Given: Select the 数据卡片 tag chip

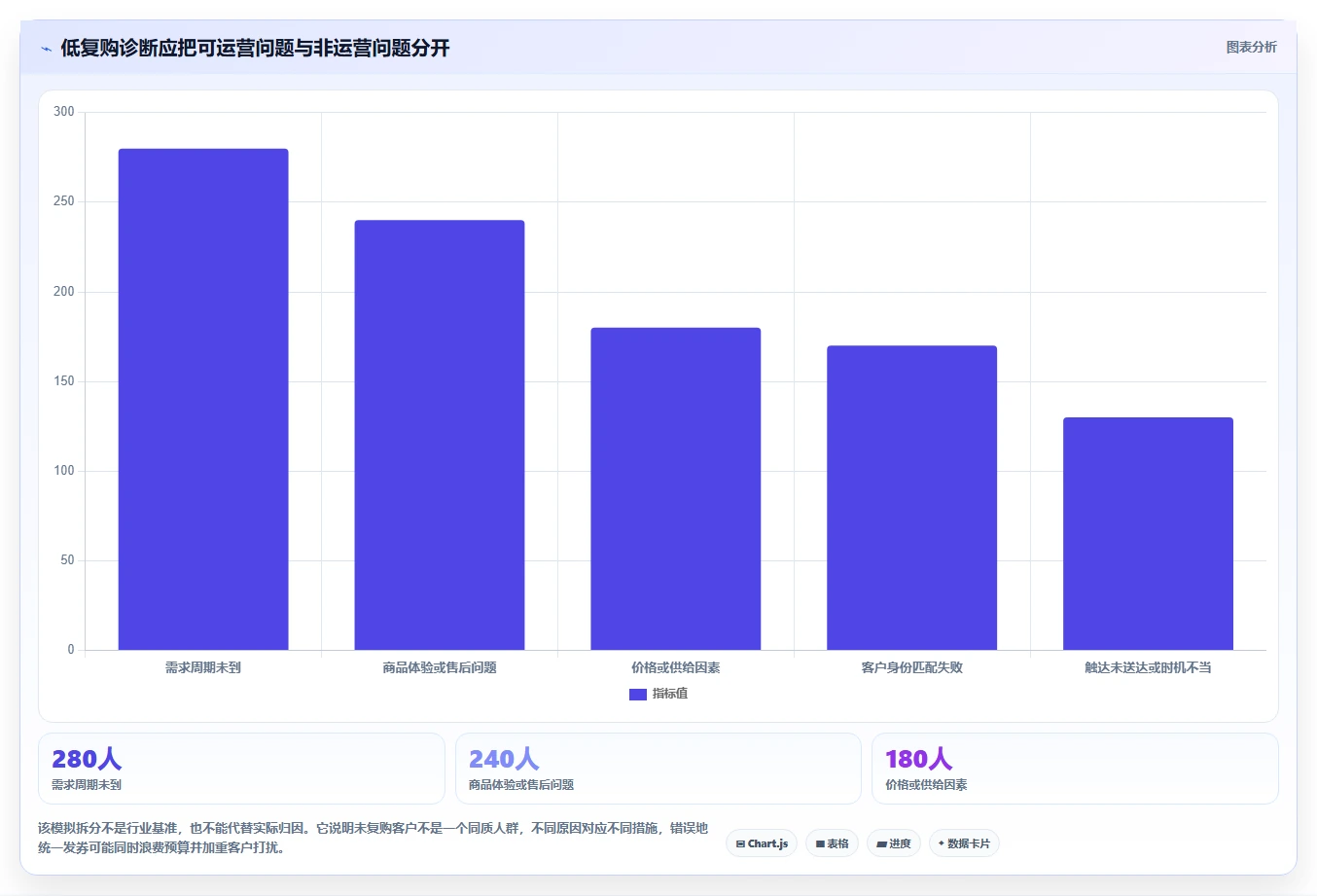Looking at the screenshot, I should pyautogui.click(x=964, y=843).
